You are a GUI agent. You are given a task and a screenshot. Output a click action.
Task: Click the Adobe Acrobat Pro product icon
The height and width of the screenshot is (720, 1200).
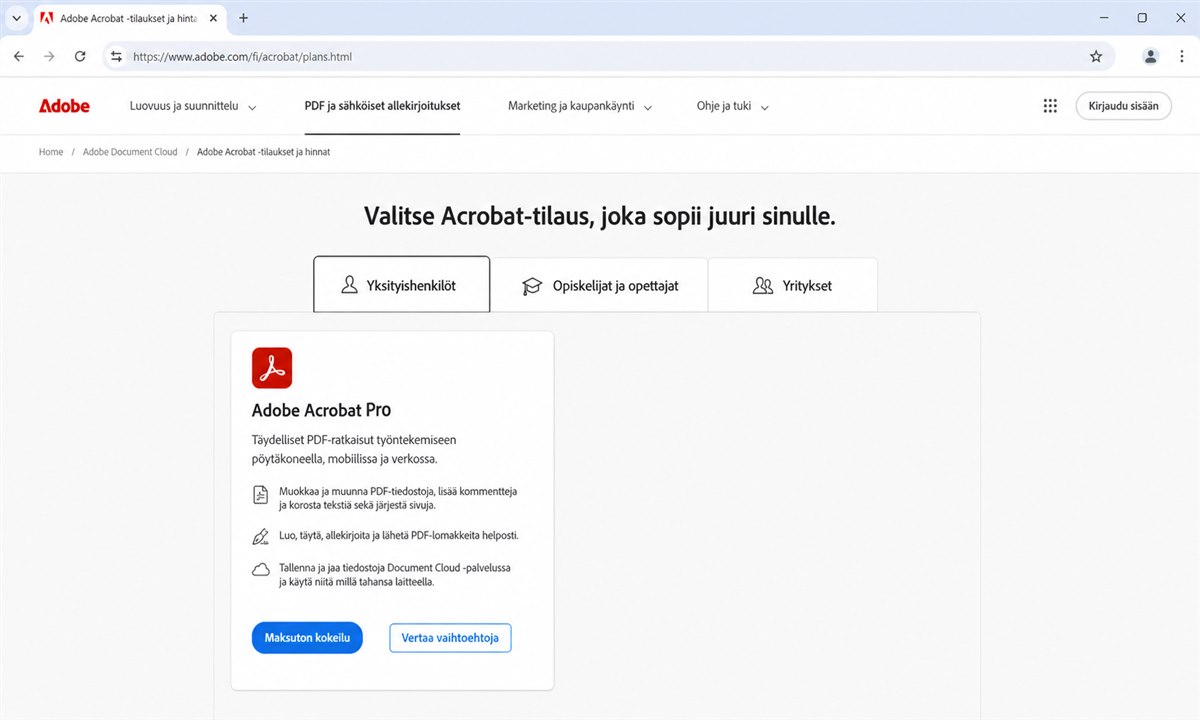(x=272, y=368)
